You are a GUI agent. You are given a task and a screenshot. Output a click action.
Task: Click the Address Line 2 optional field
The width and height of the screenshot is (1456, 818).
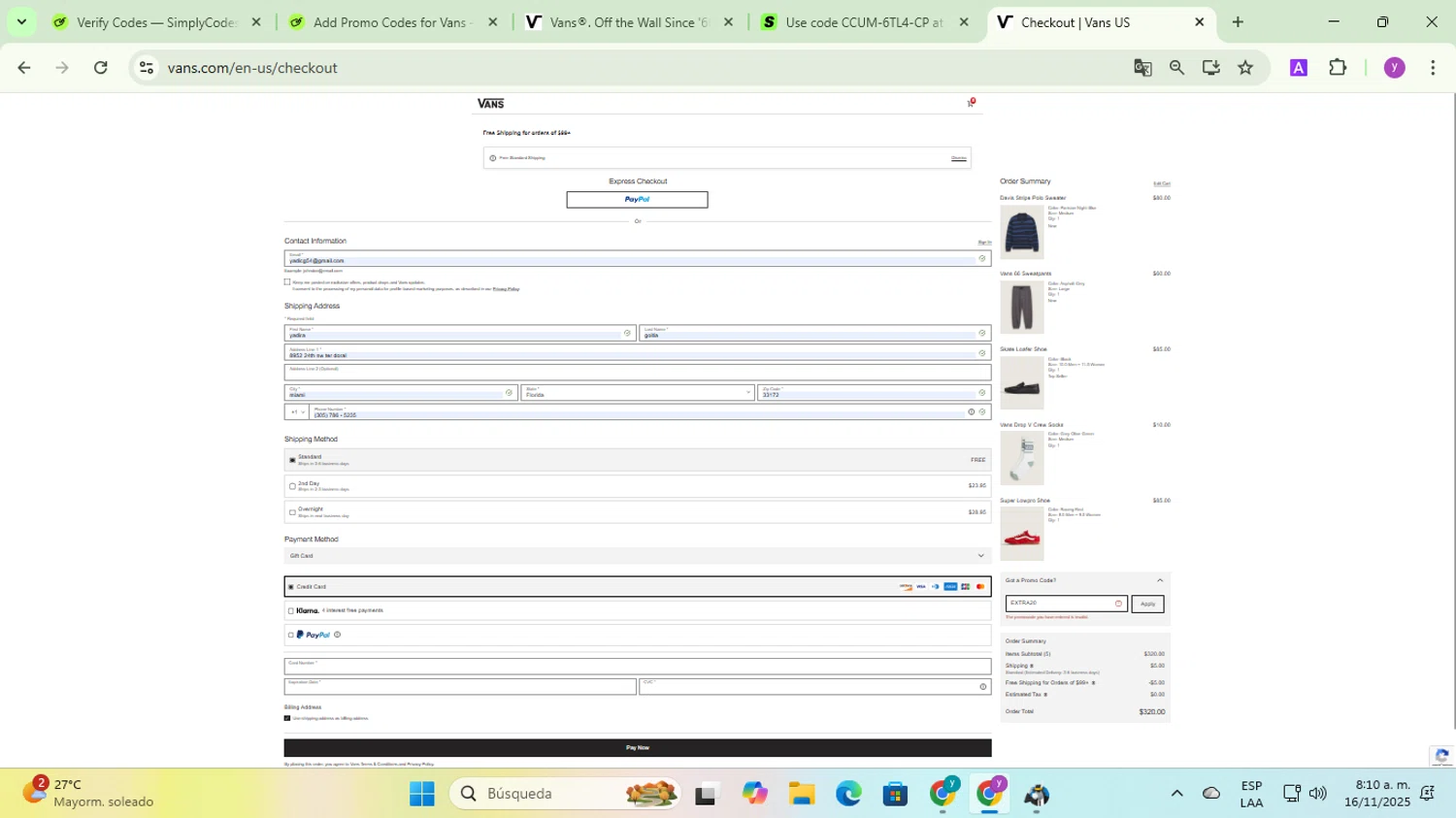tap(637, 373)
